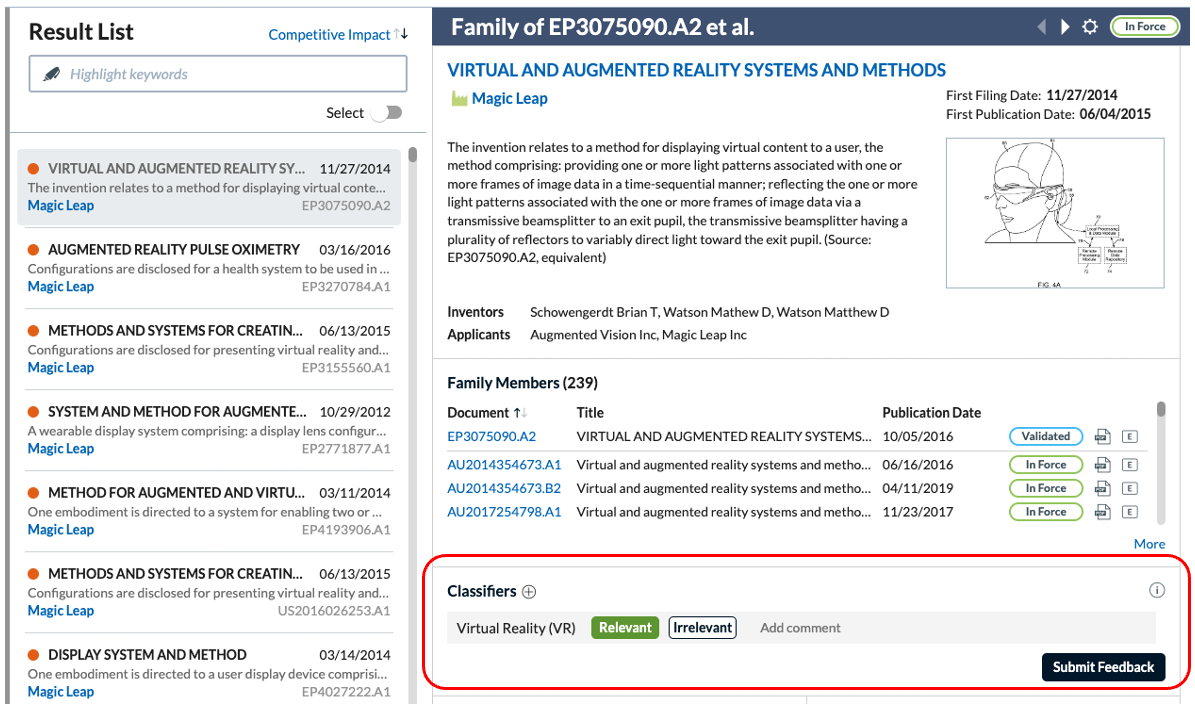1195x709 pixels.
Task: Open document EP3075090.A2 link
Action: 492,437
